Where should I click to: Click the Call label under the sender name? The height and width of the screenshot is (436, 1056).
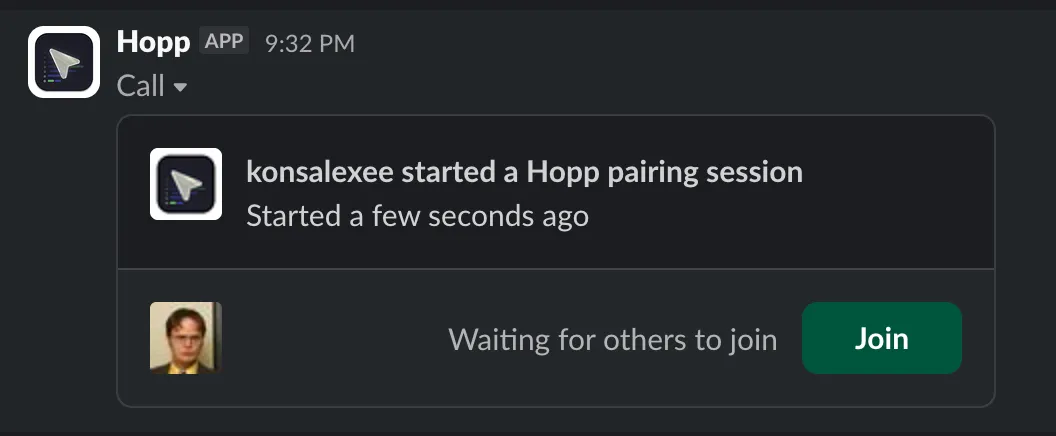(x=141, y=86)
